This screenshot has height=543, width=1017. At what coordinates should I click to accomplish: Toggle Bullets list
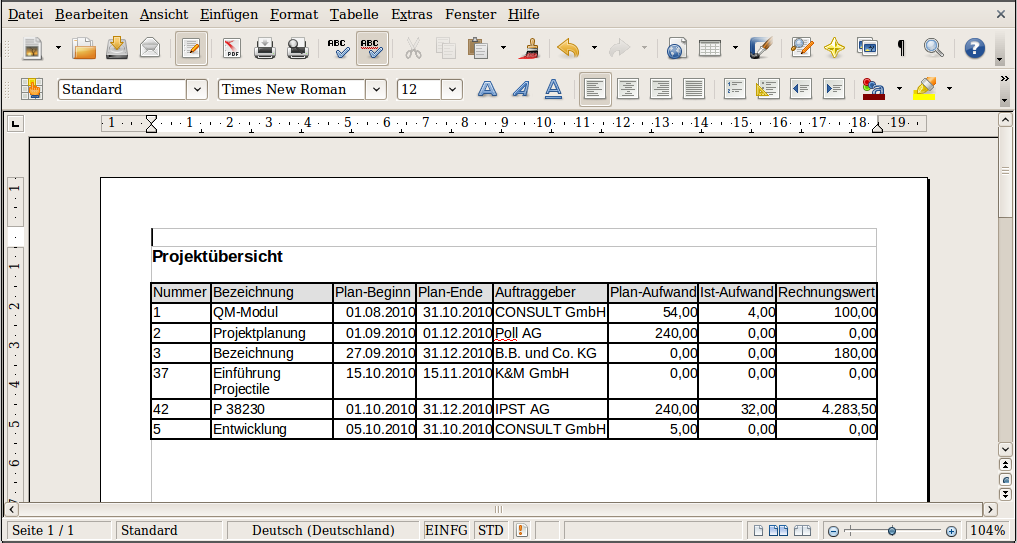coord(767,89)
